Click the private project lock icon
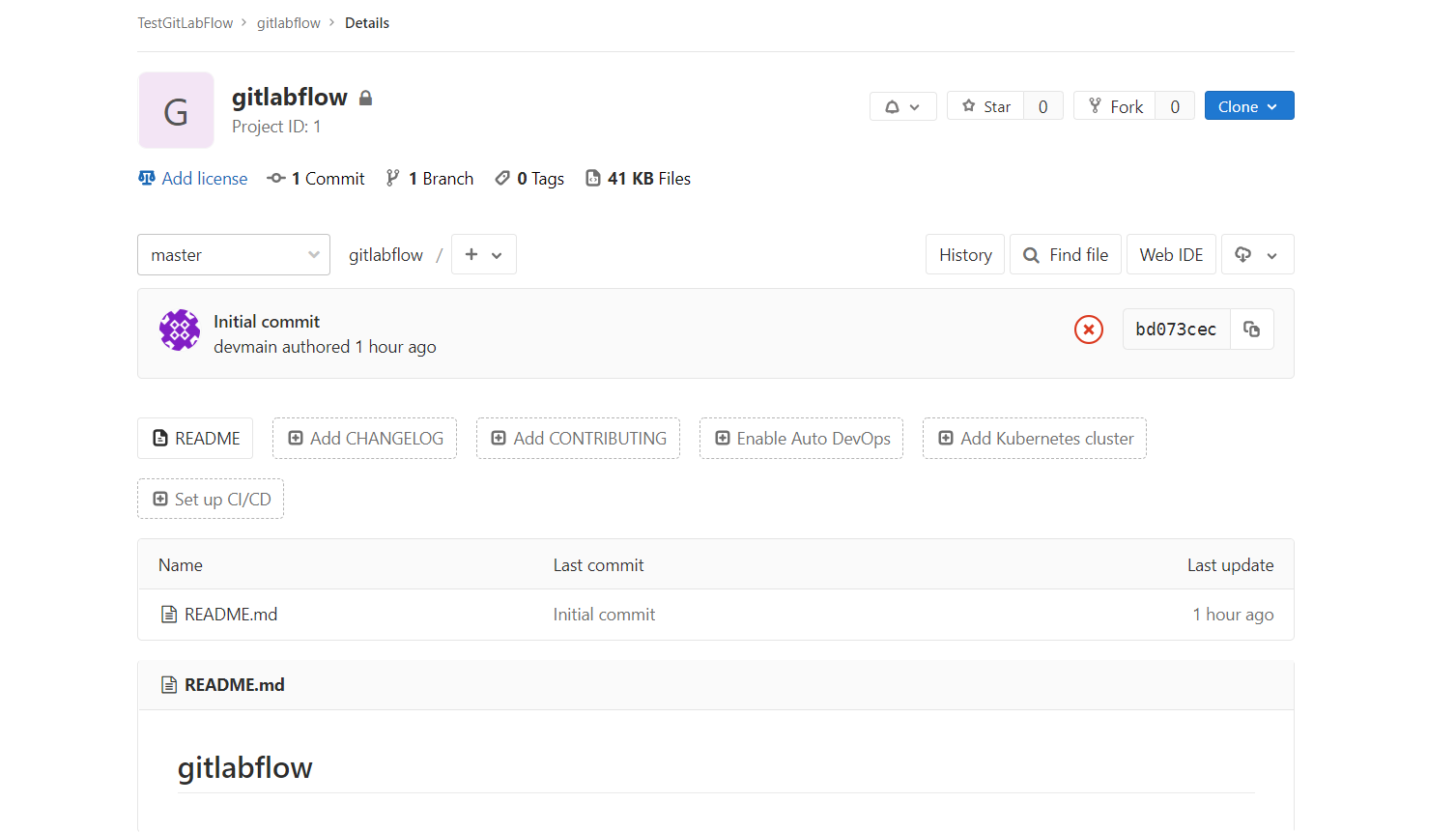 pyautogui.click(x=365, y=97)
